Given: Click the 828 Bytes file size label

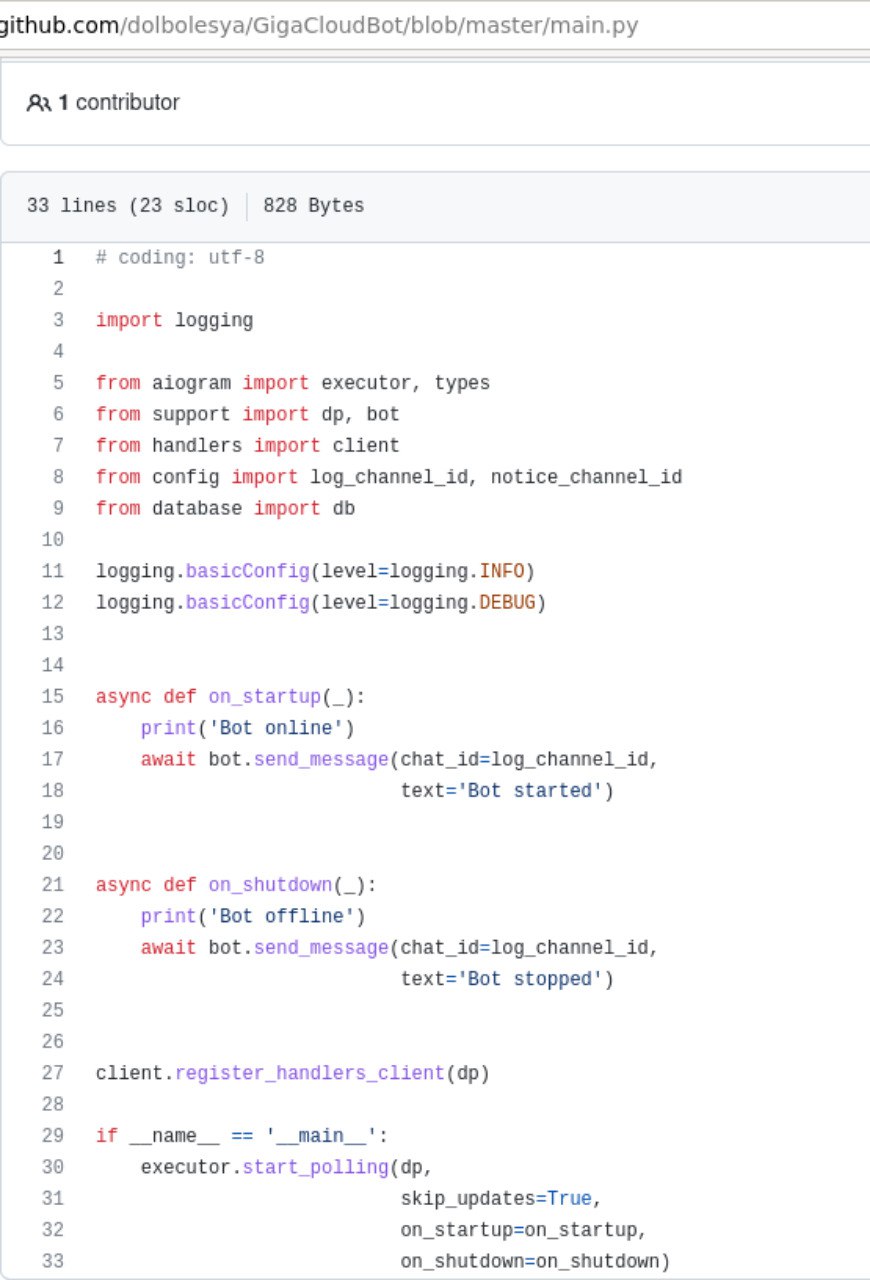Looking at the screenshot, I should pos(314,206).
